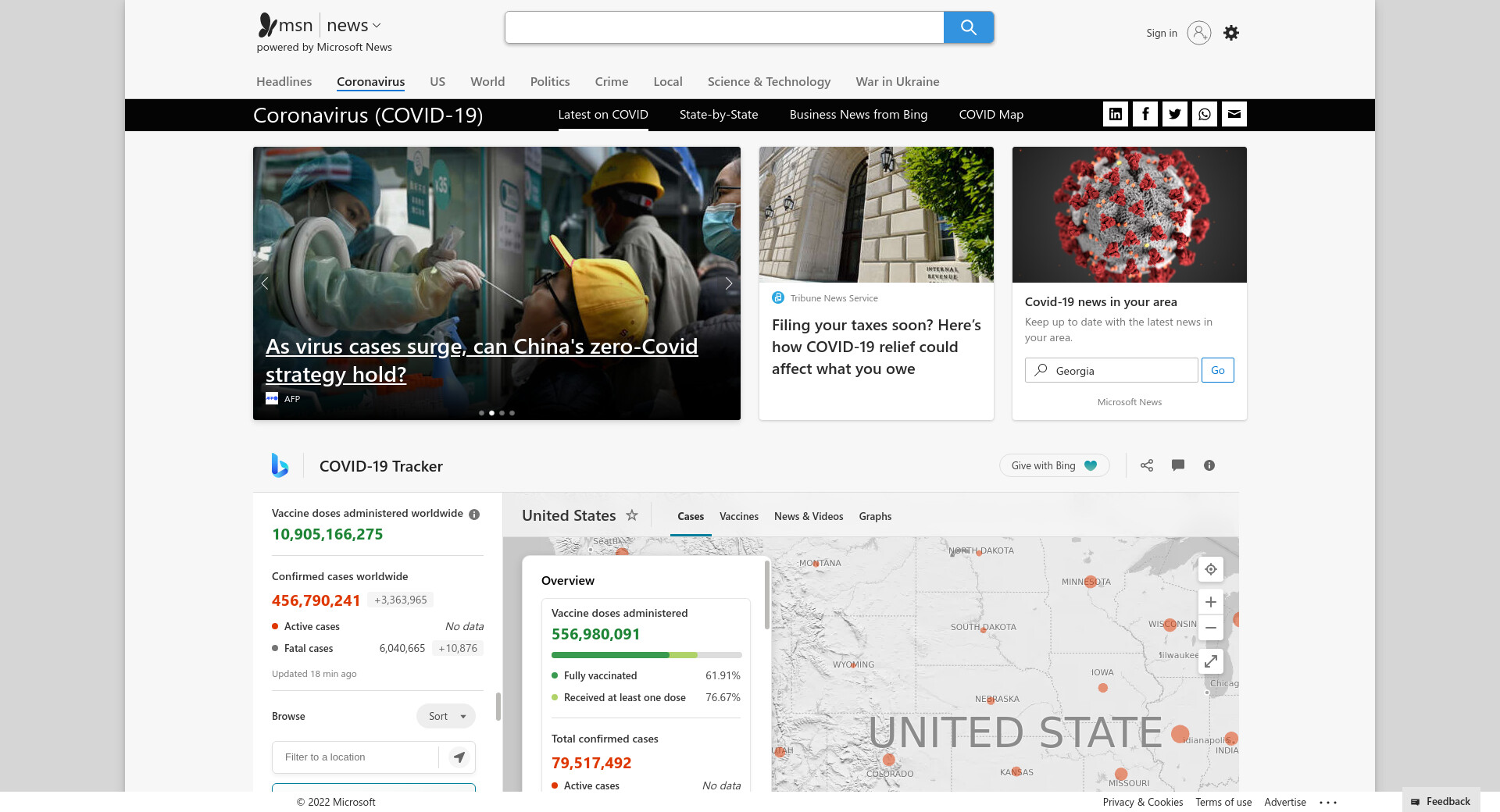This screenshot has width=1500, height=812.
Task: Click the email share icon
Action: 1234,114
